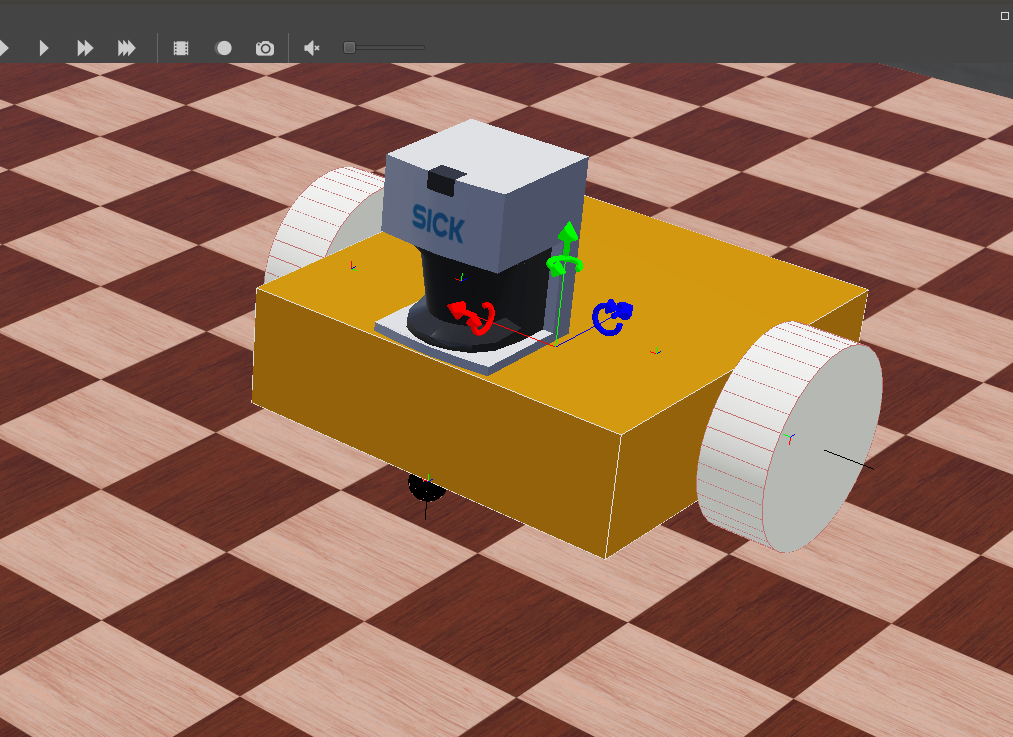Play the simulation at real-time speed
This screenshot has width=1013, height=737.
[43, 47]
